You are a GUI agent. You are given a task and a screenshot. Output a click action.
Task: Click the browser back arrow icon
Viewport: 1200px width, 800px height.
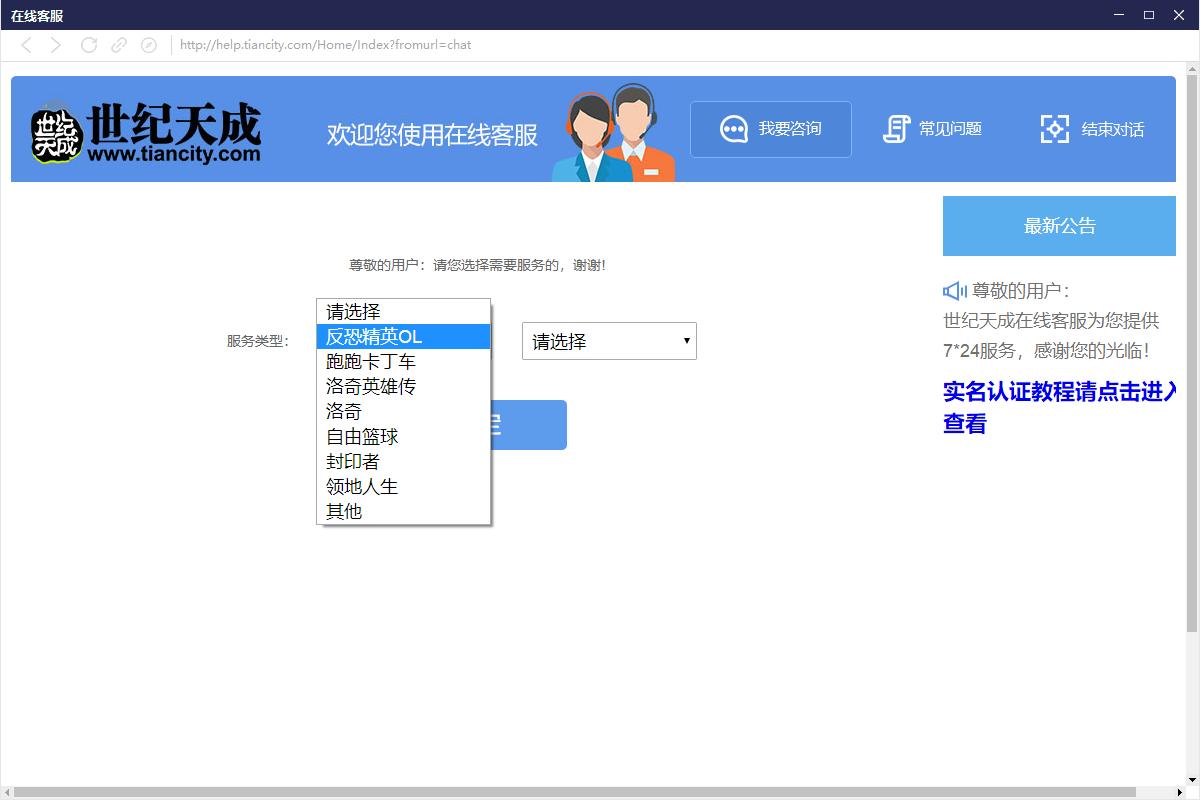tap(27, 45)
